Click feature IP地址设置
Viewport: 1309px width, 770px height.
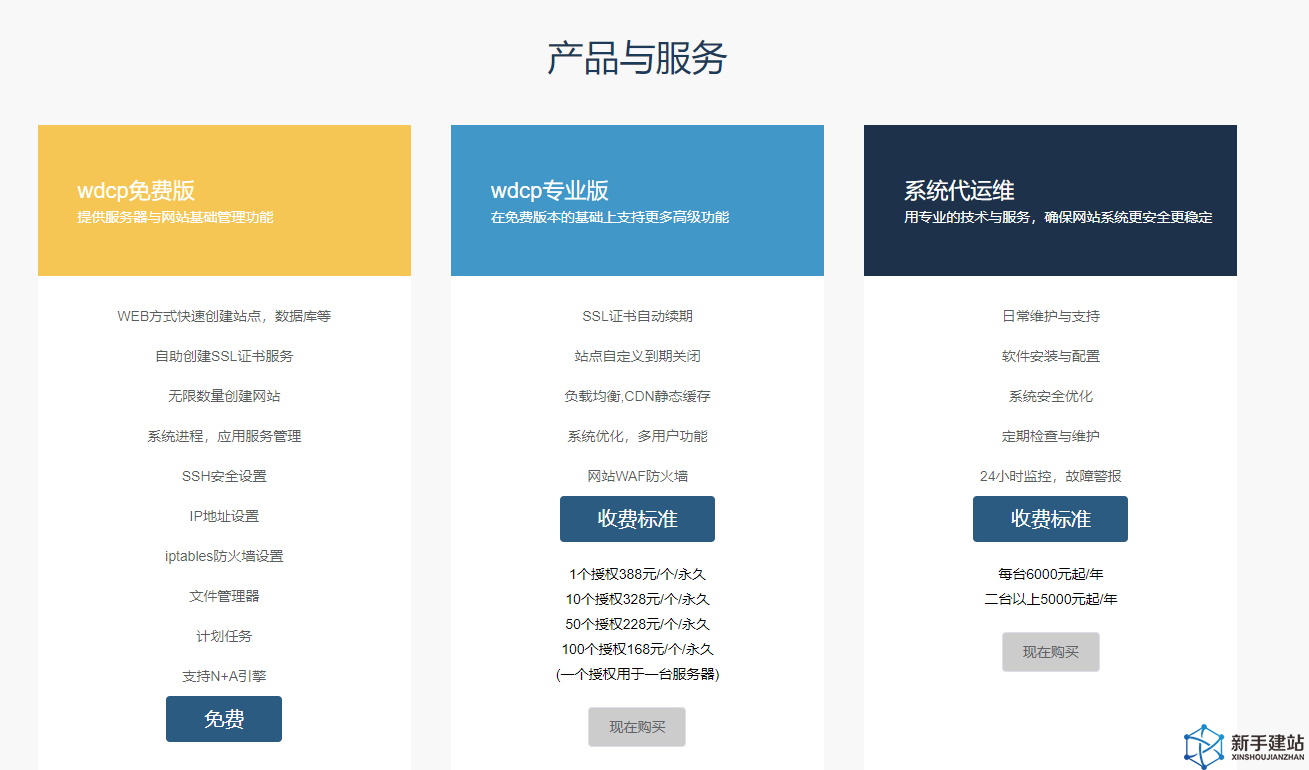pyautogui.click(x=224, y=516)
